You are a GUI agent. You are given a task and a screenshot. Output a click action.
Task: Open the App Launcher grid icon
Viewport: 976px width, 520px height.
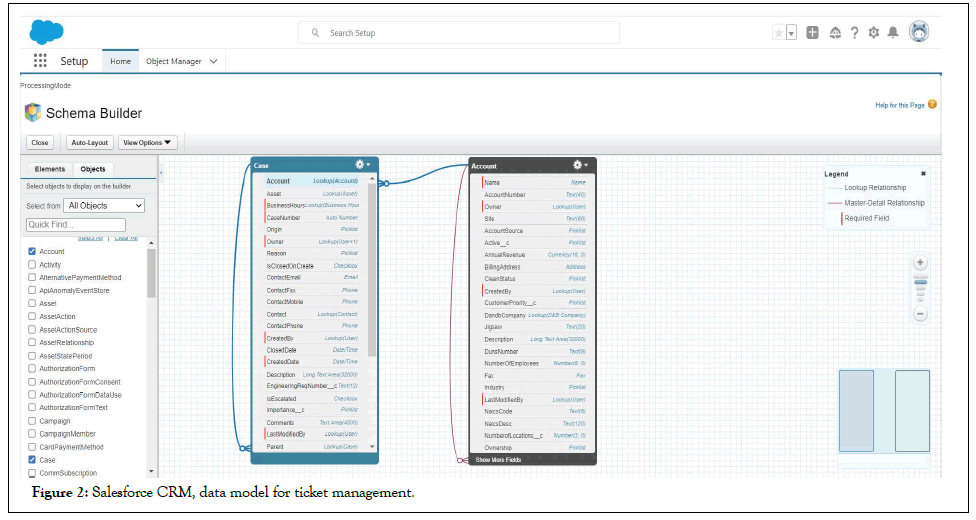(x=41, y=61)
